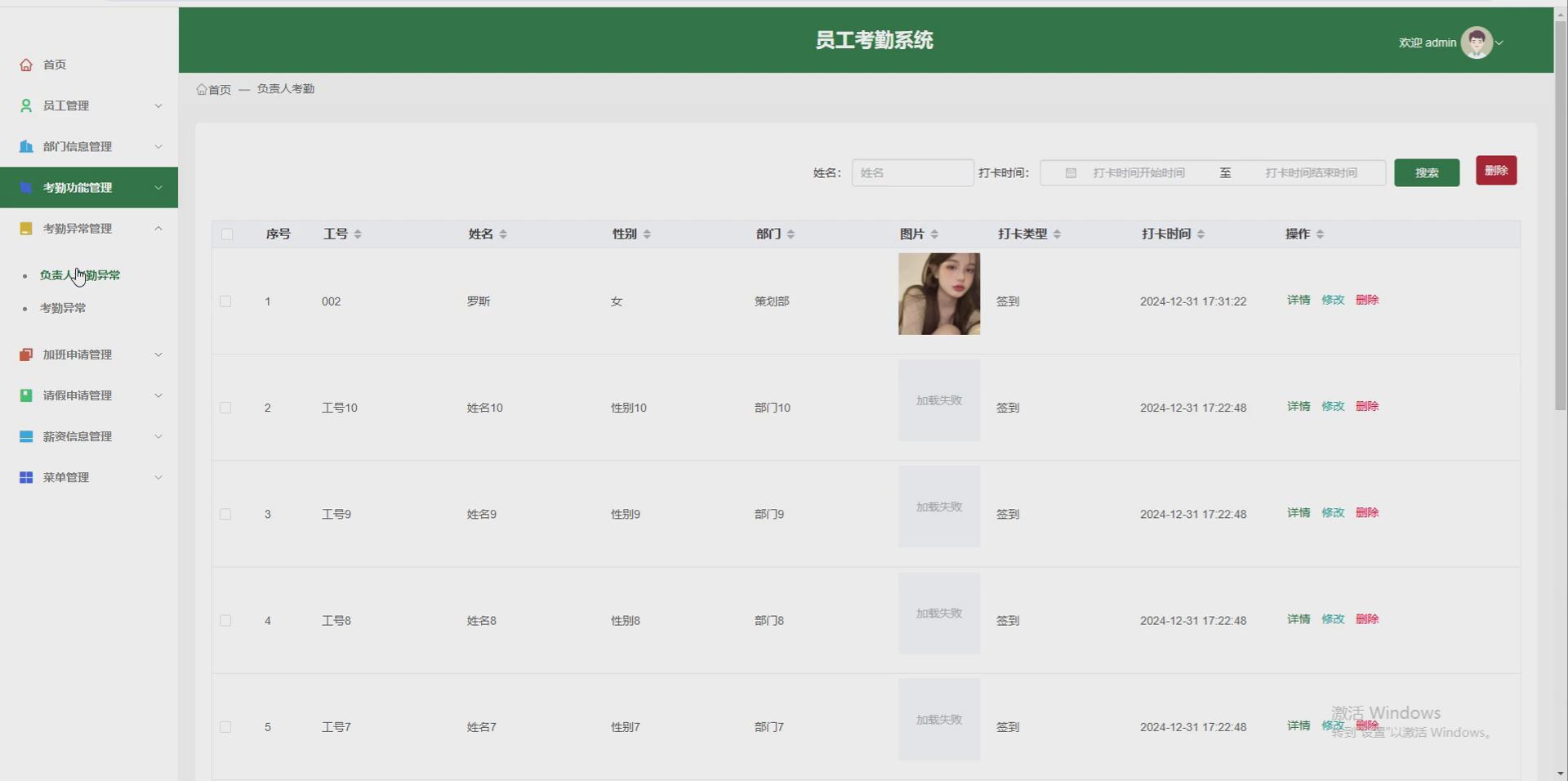Open the 负责人考勤异常 submenu item

click(x=80, y=275)
